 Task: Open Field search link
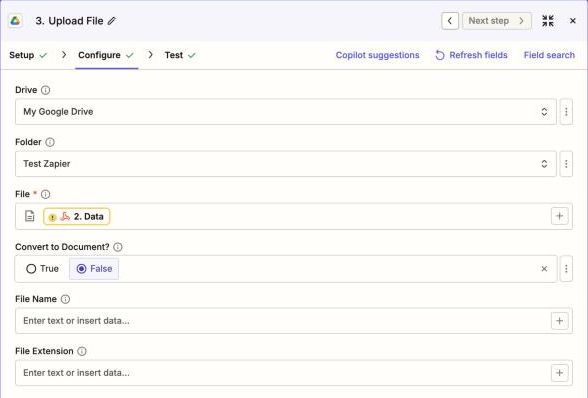(549, 55)
